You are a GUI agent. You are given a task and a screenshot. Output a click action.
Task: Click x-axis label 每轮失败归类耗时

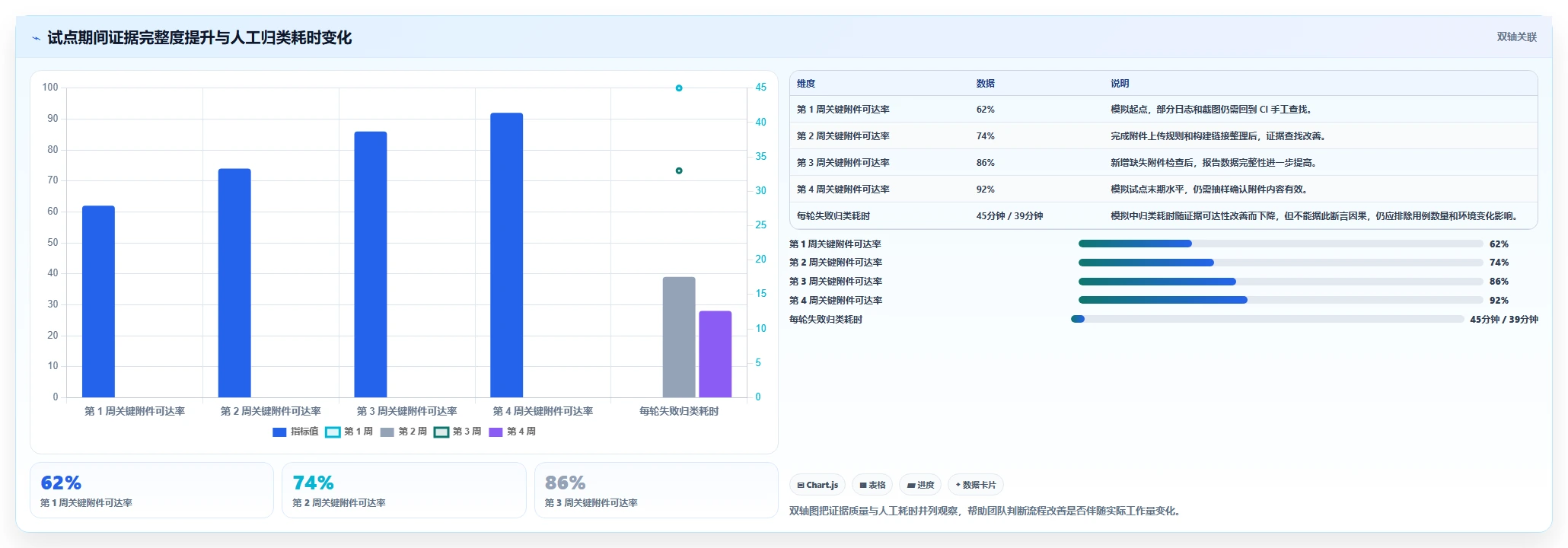[x=679, y=411]
